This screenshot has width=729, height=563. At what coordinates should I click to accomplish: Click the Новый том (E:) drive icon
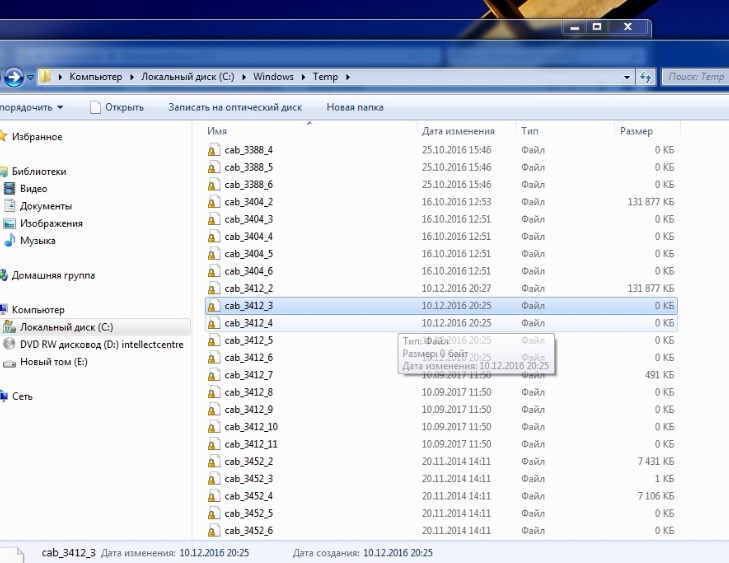9,363
